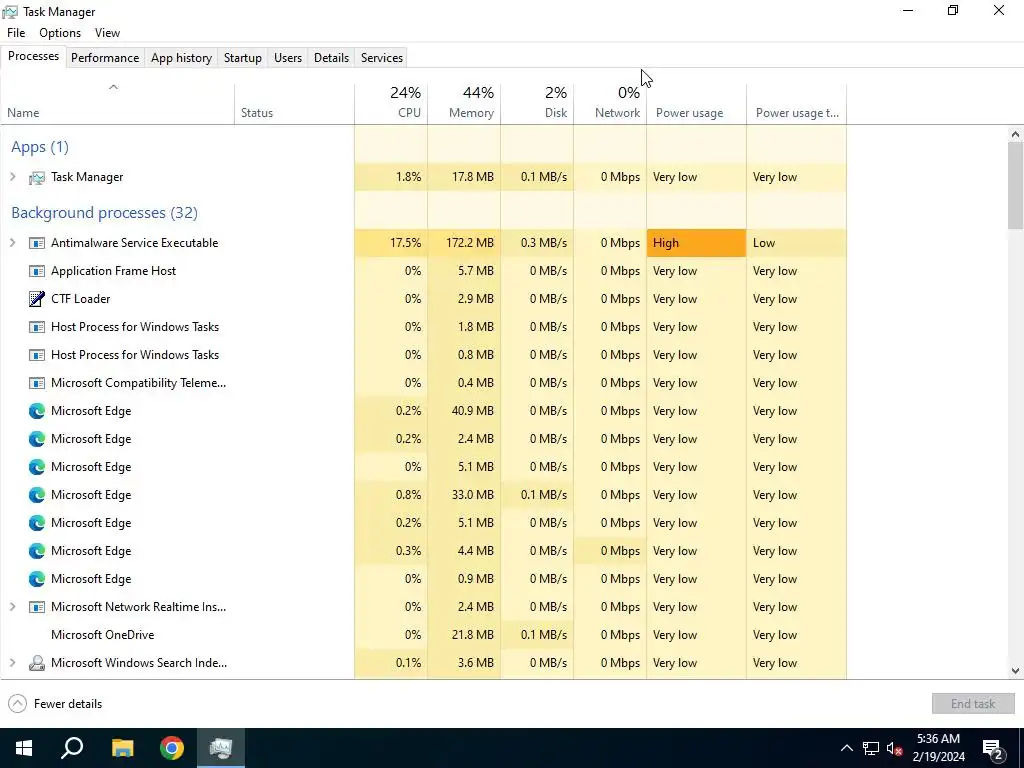Click the 172.2 MB memory value
This screenshot has height=768, width=1024.
click(x=470, y=243)
